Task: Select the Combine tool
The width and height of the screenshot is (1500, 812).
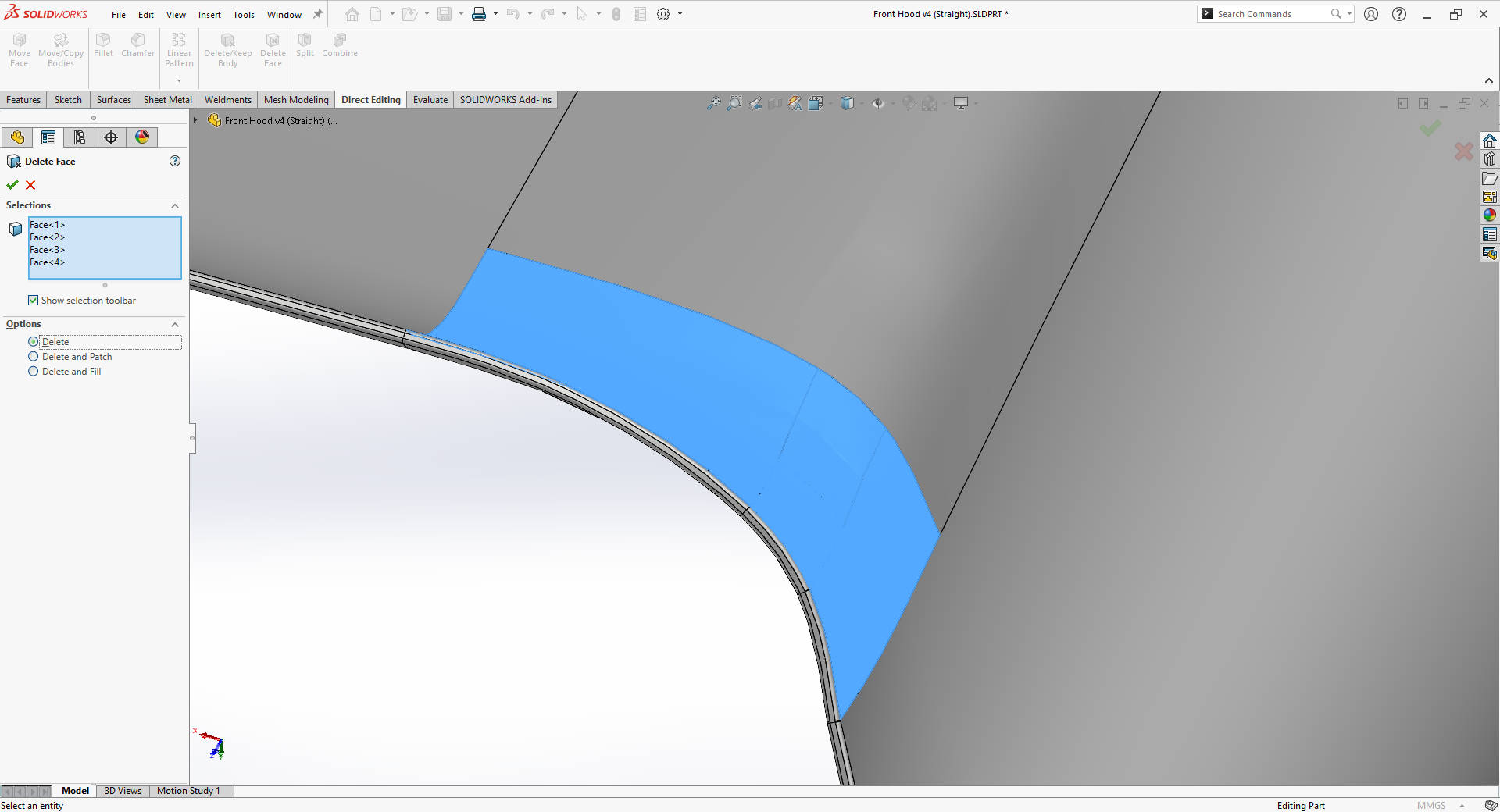Action: click(339, 47)
